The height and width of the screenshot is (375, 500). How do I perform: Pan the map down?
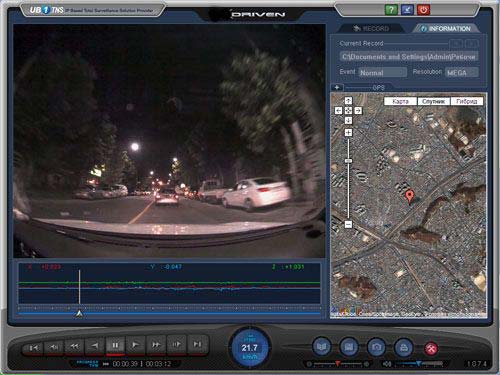[x=348, y=120]
